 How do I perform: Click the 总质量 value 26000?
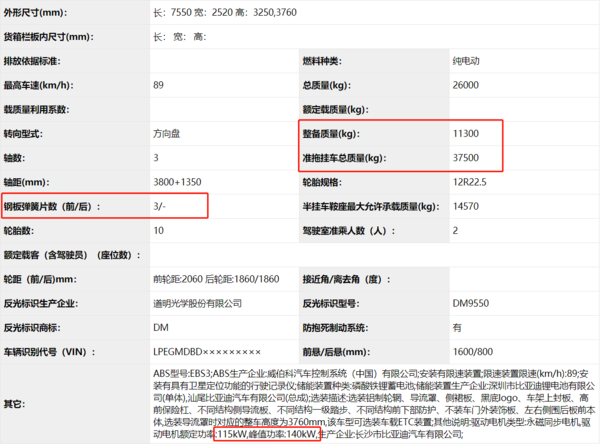[467, 85]
